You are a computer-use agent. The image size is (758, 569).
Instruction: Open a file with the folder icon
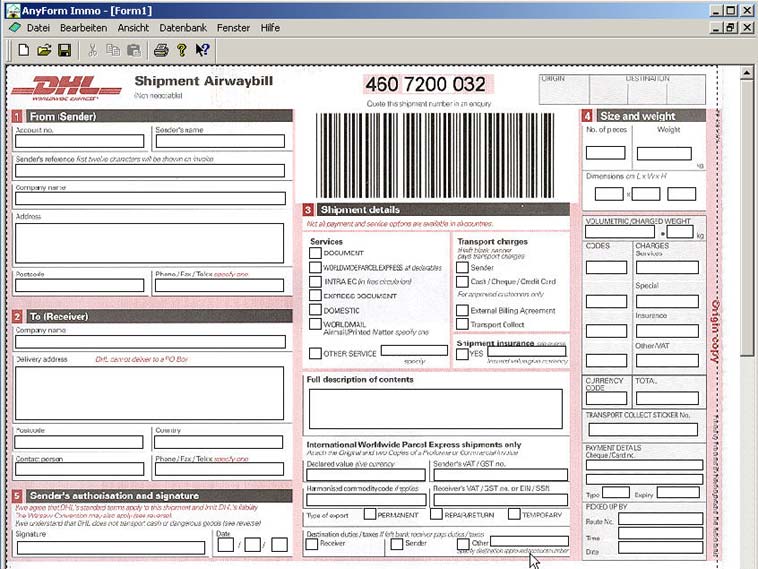point(44,50)
